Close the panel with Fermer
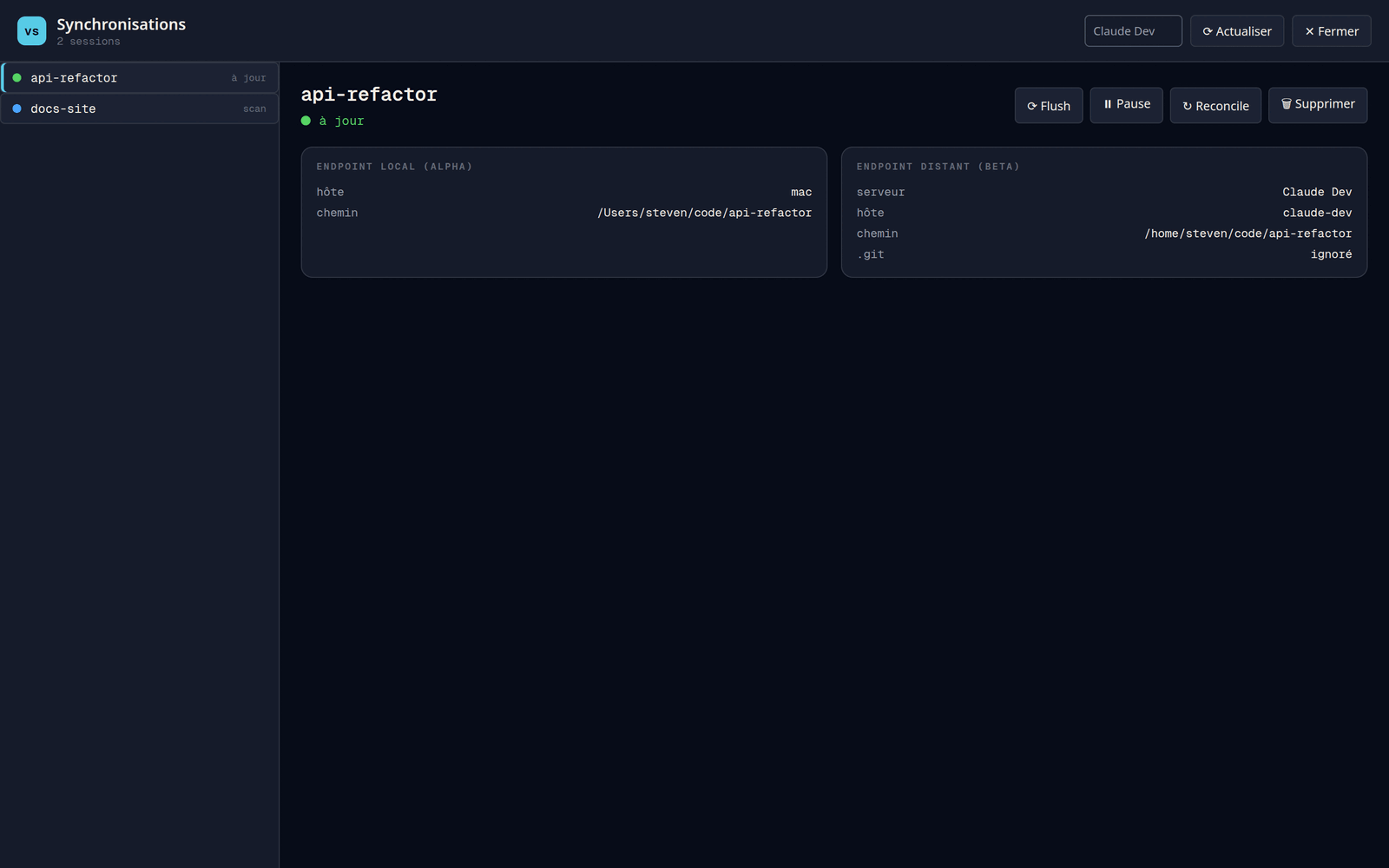Viewport: 1389px width, 868px height. [1331, 31]
